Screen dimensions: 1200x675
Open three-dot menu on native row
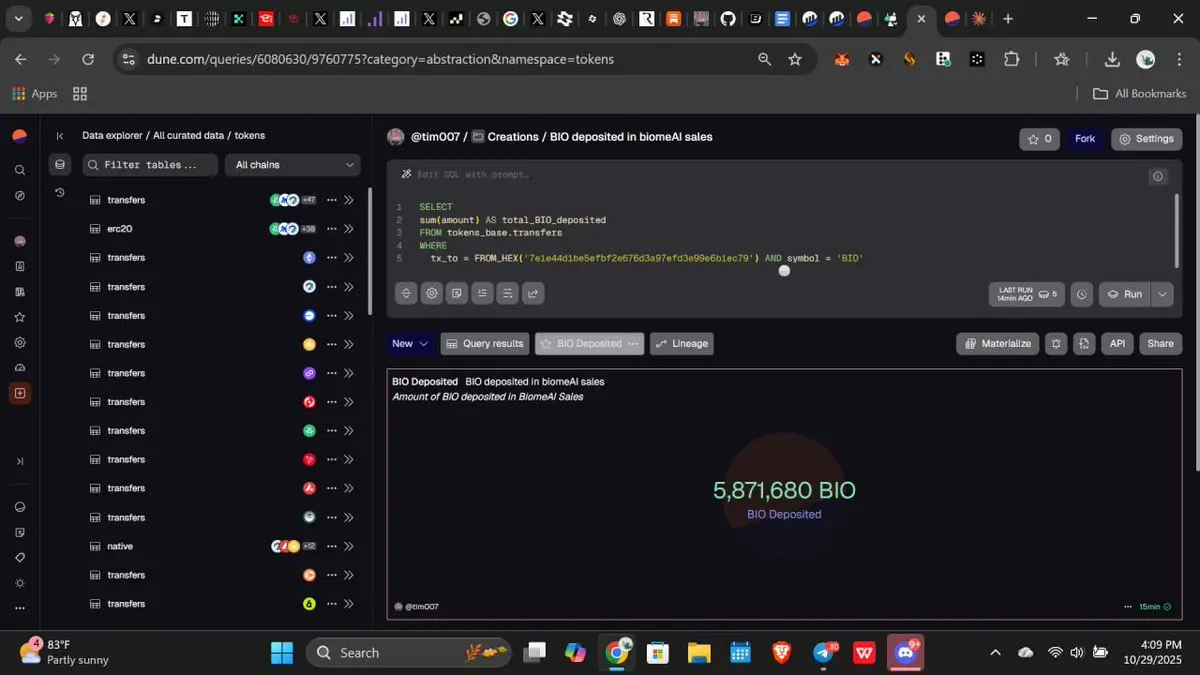click(x=331, y=546)
